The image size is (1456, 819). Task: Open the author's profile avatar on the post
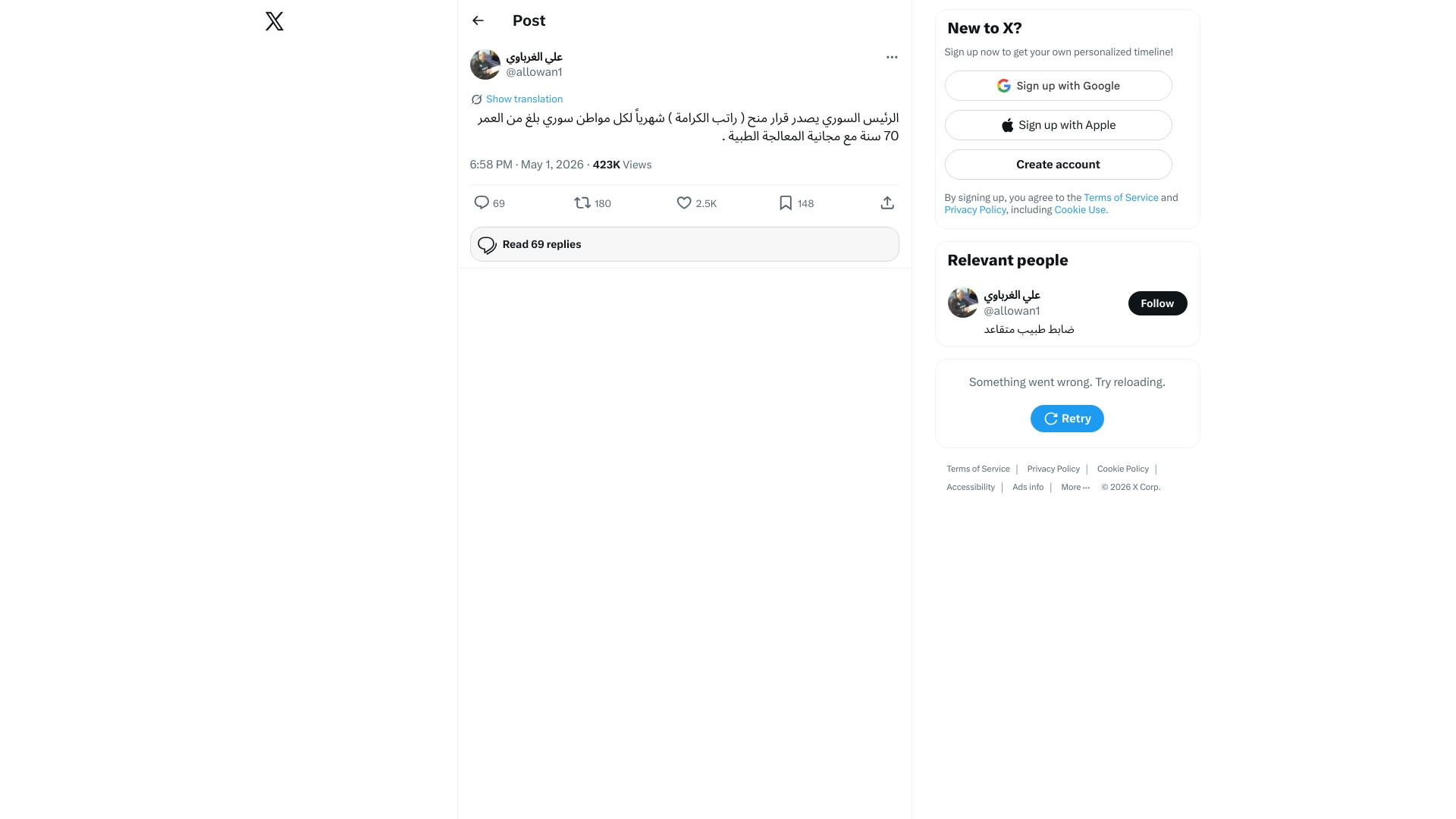(x=485, y=64)
